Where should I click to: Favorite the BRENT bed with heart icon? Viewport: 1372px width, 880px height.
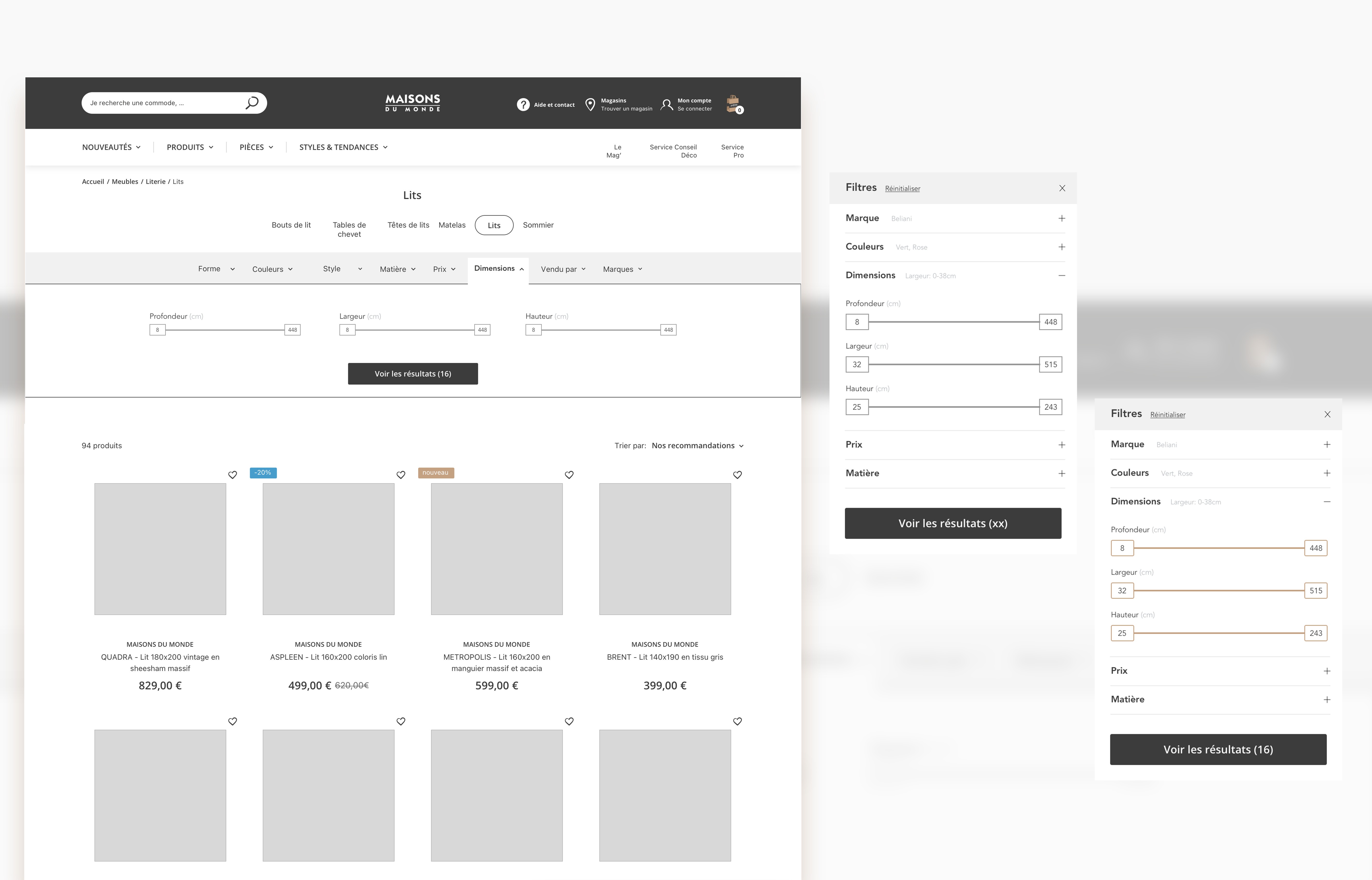pyautogui.click(x=737, y=475)
